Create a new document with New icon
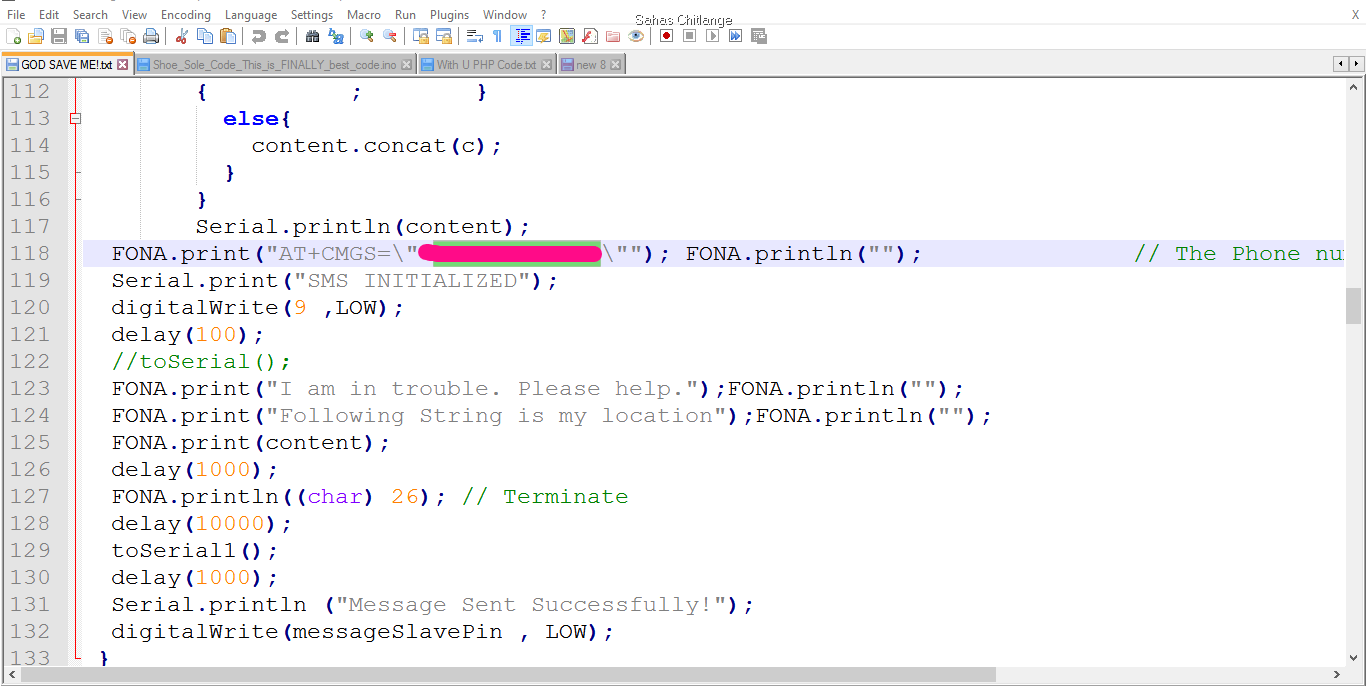Viewport: 1366px width, 686px height. tap(13, 36)
